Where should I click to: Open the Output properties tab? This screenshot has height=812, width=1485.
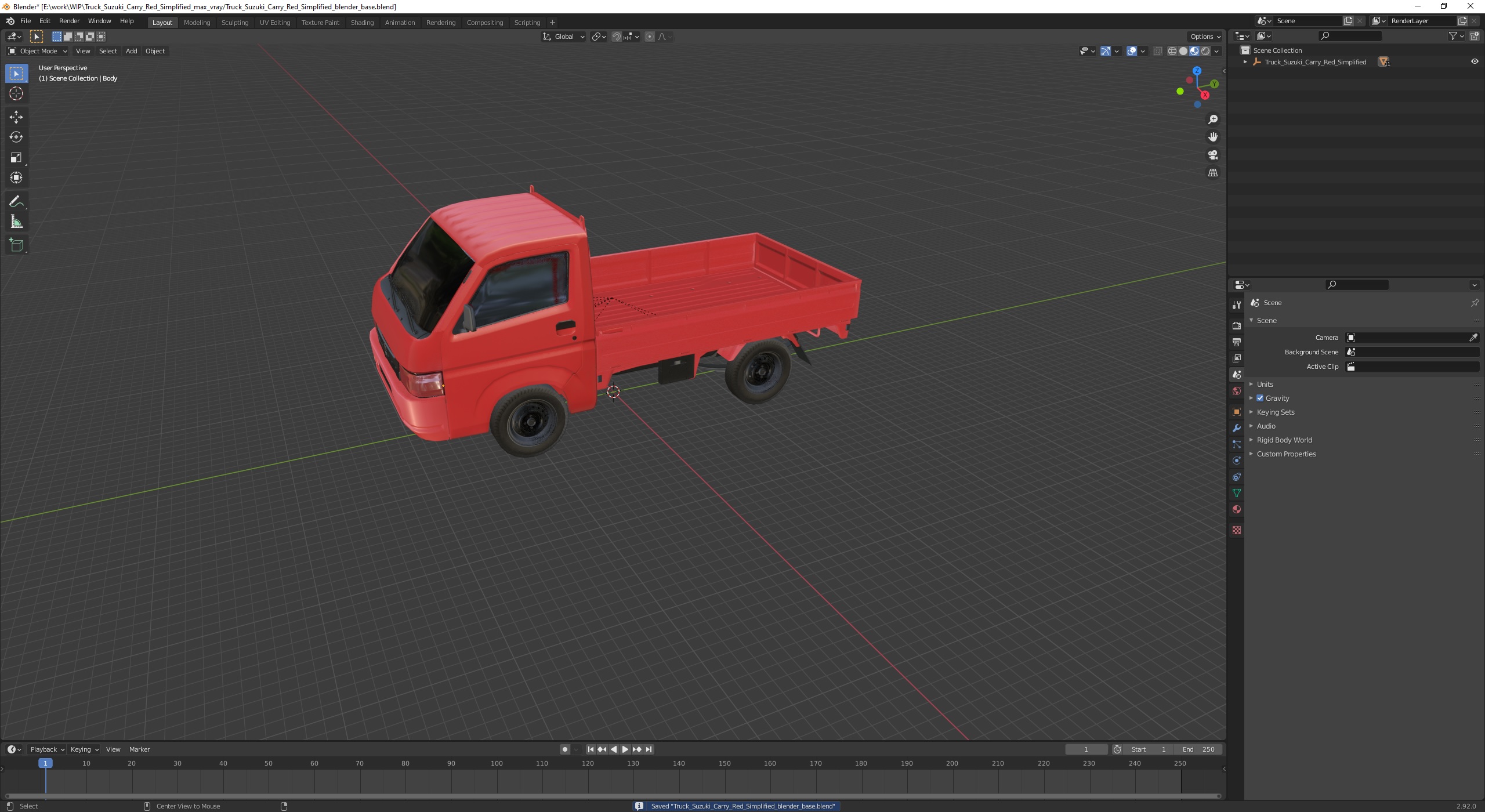1237,342
